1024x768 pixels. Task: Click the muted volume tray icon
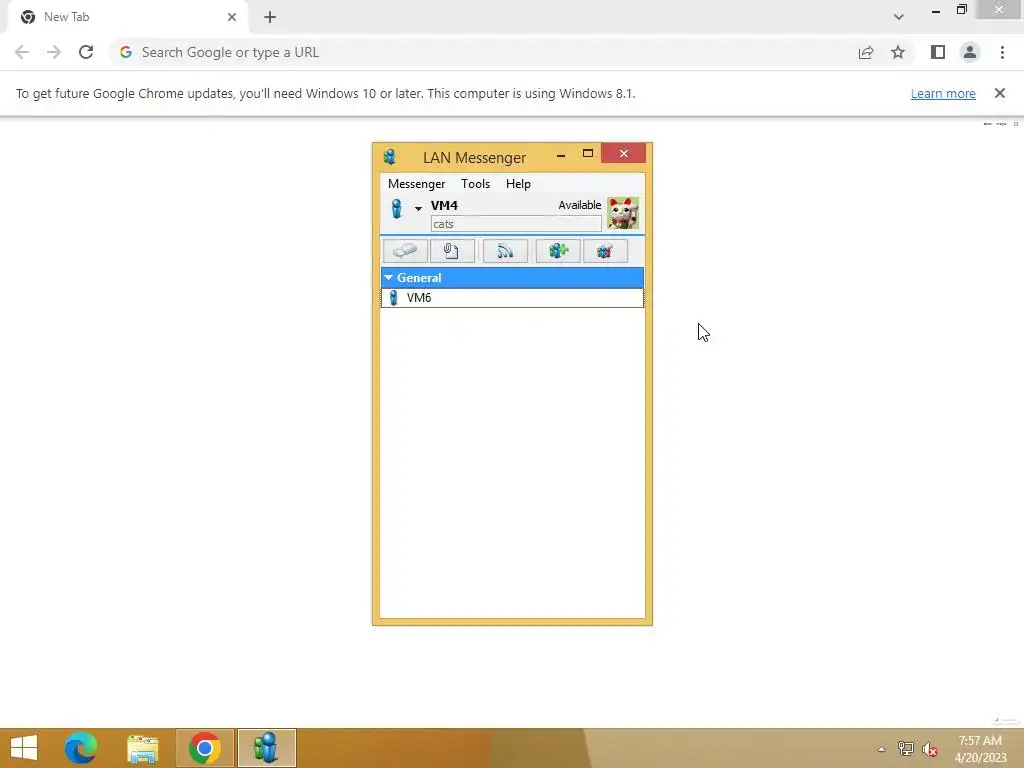(929, 749)
